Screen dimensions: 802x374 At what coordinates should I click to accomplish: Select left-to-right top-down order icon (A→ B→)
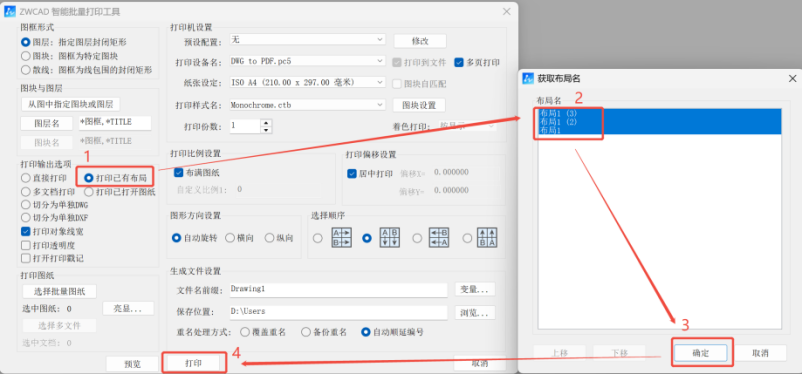point(342,238)
